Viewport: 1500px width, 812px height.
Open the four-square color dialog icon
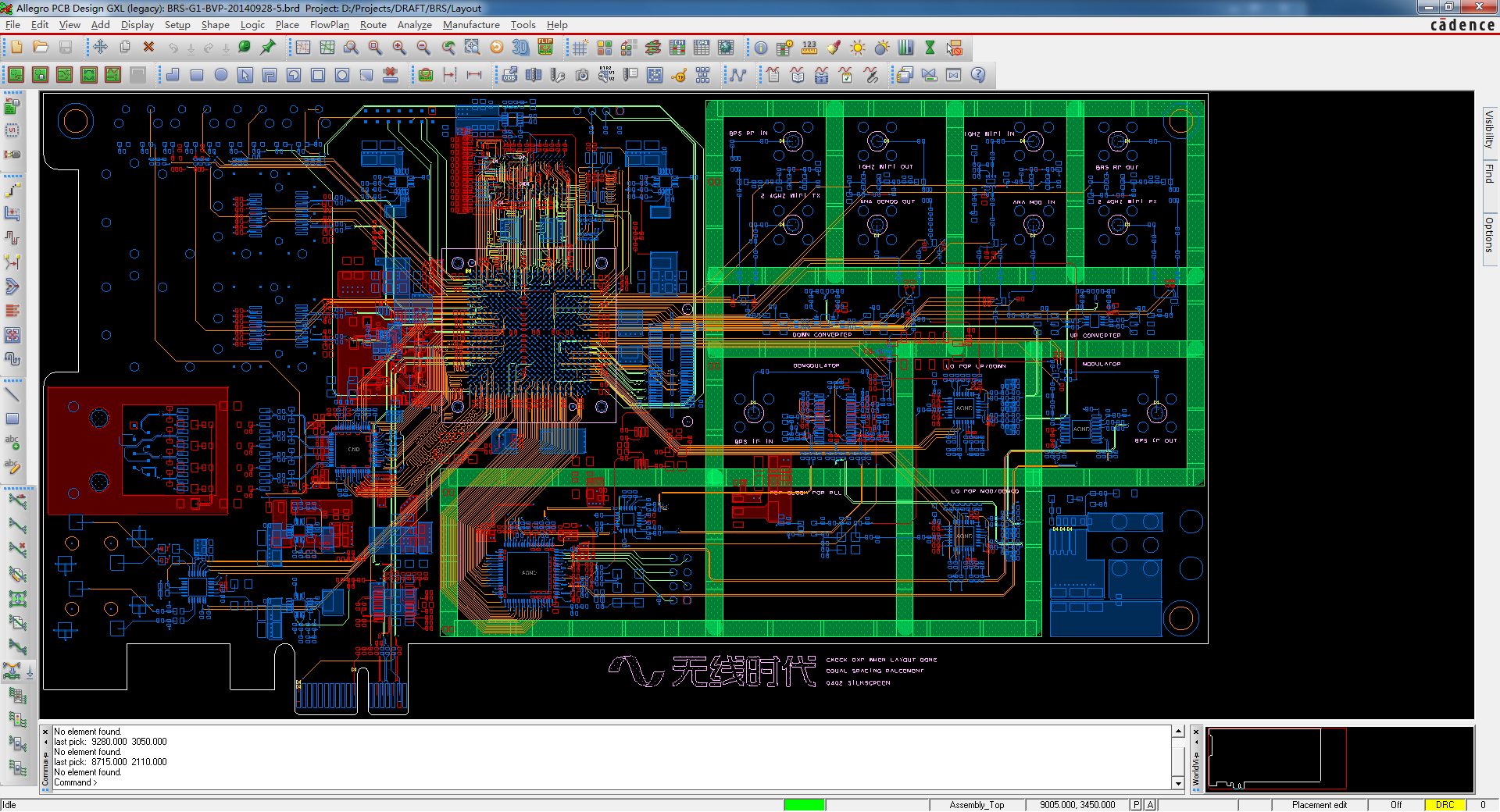[604, 48]
